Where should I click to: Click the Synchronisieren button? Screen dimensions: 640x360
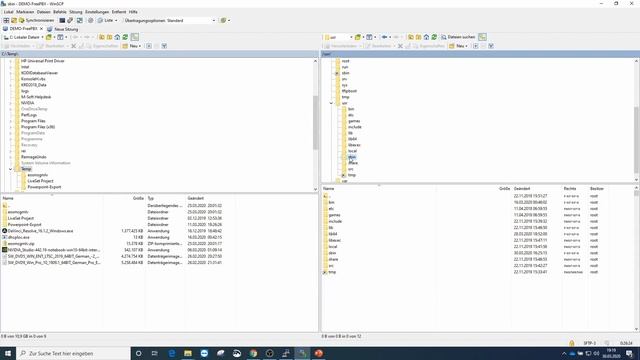tap(36, 20)
